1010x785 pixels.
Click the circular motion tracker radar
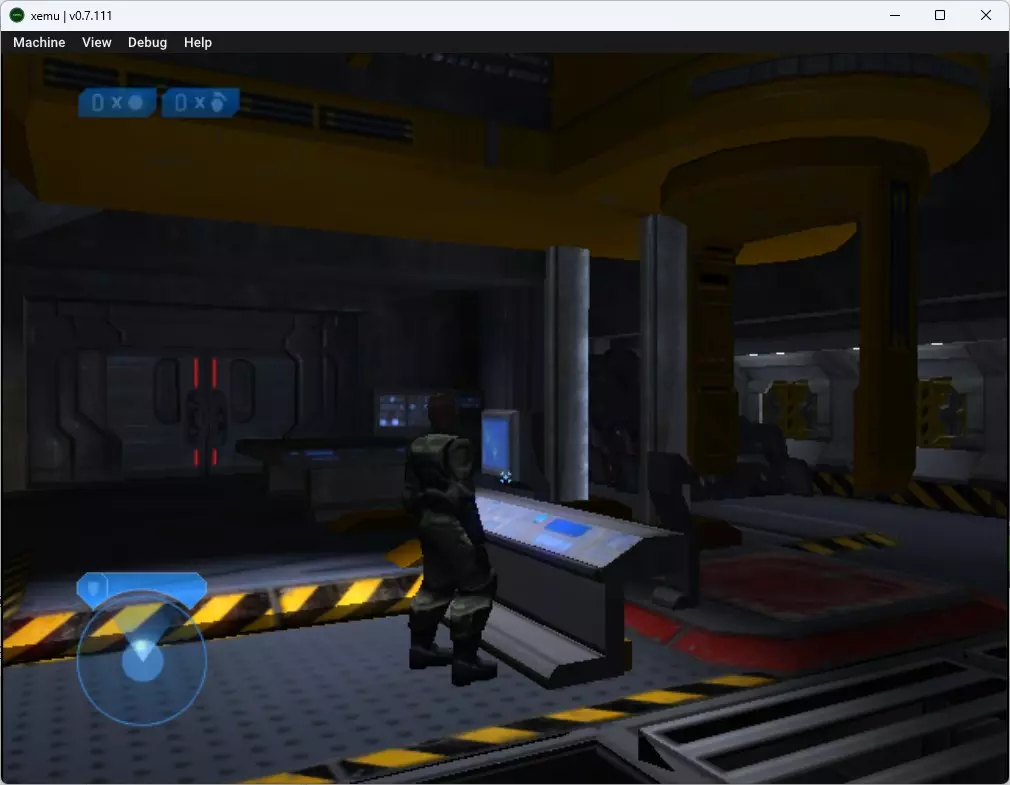click(142, 658)
